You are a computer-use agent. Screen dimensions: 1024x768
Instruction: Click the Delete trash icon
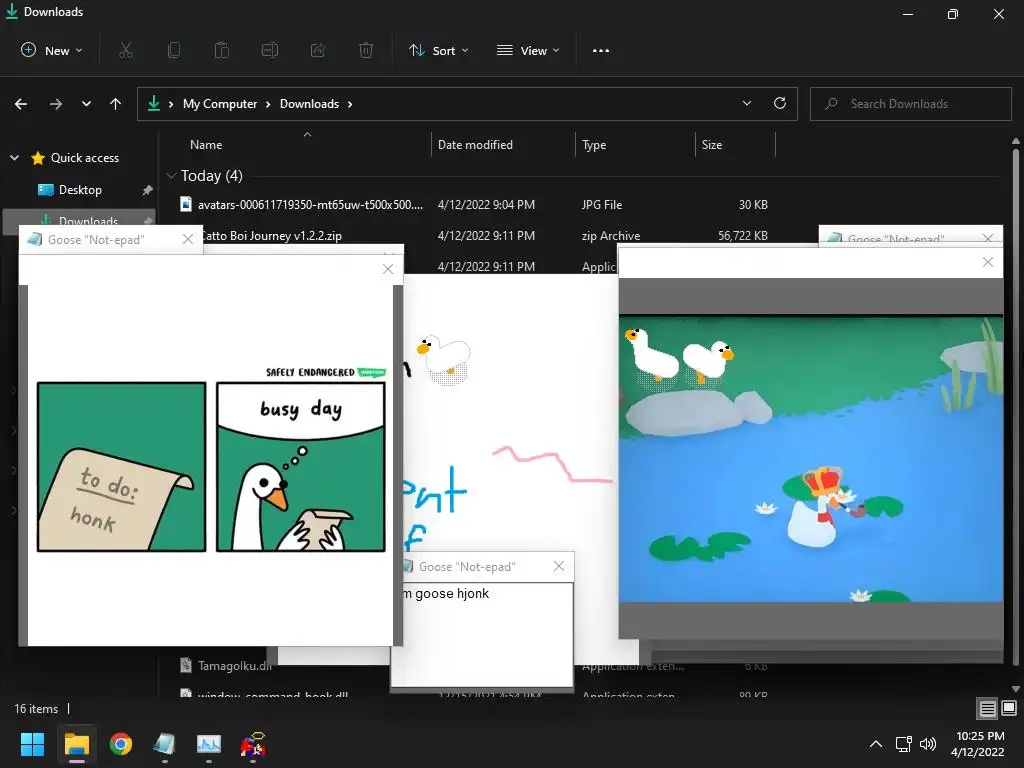tap(366, 50)
